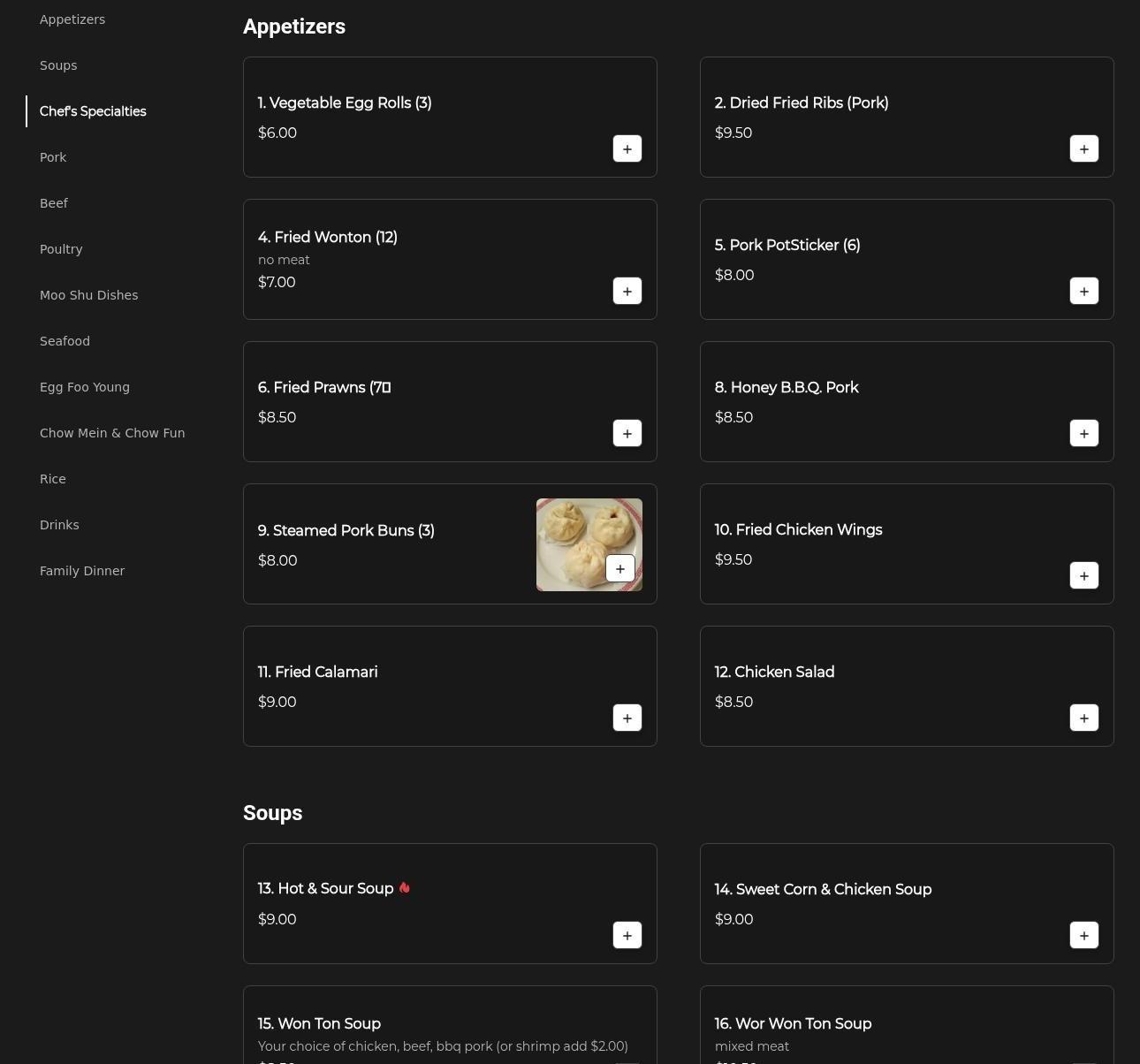Add Fried Prawns to the order
The height and width of the screenshot is (1064, 1140).
pyautogui.click(x=627, y=433)
